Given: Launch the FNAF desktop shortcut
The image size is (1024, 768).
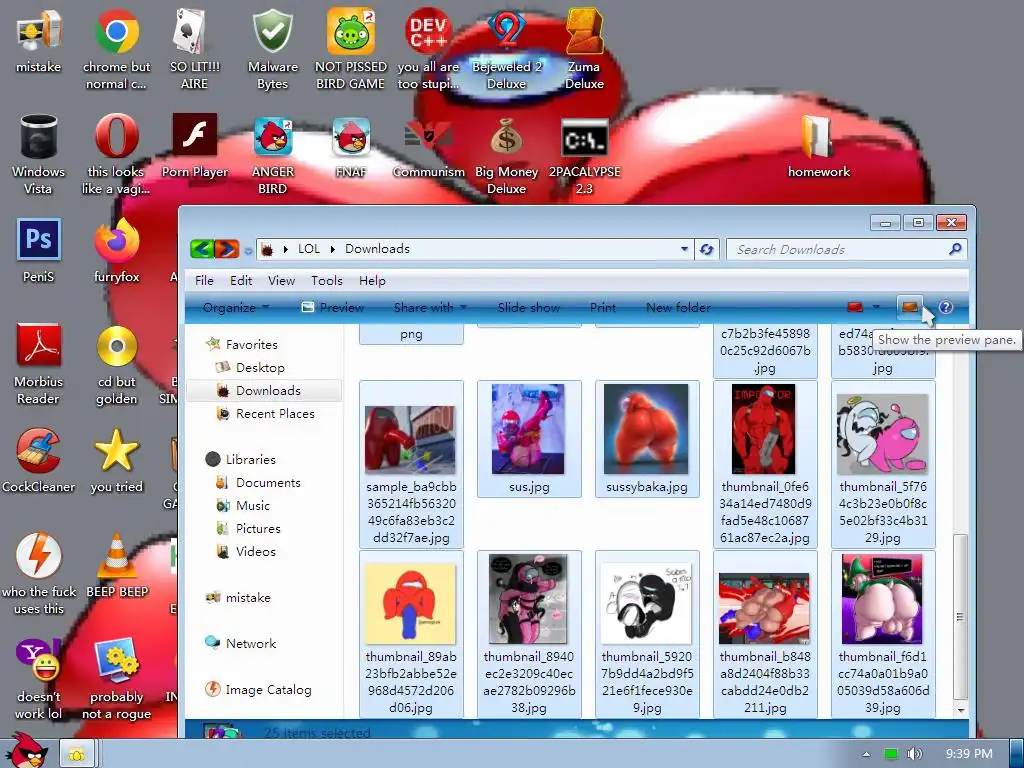Looking at the screenshot, I should [351, 137].
